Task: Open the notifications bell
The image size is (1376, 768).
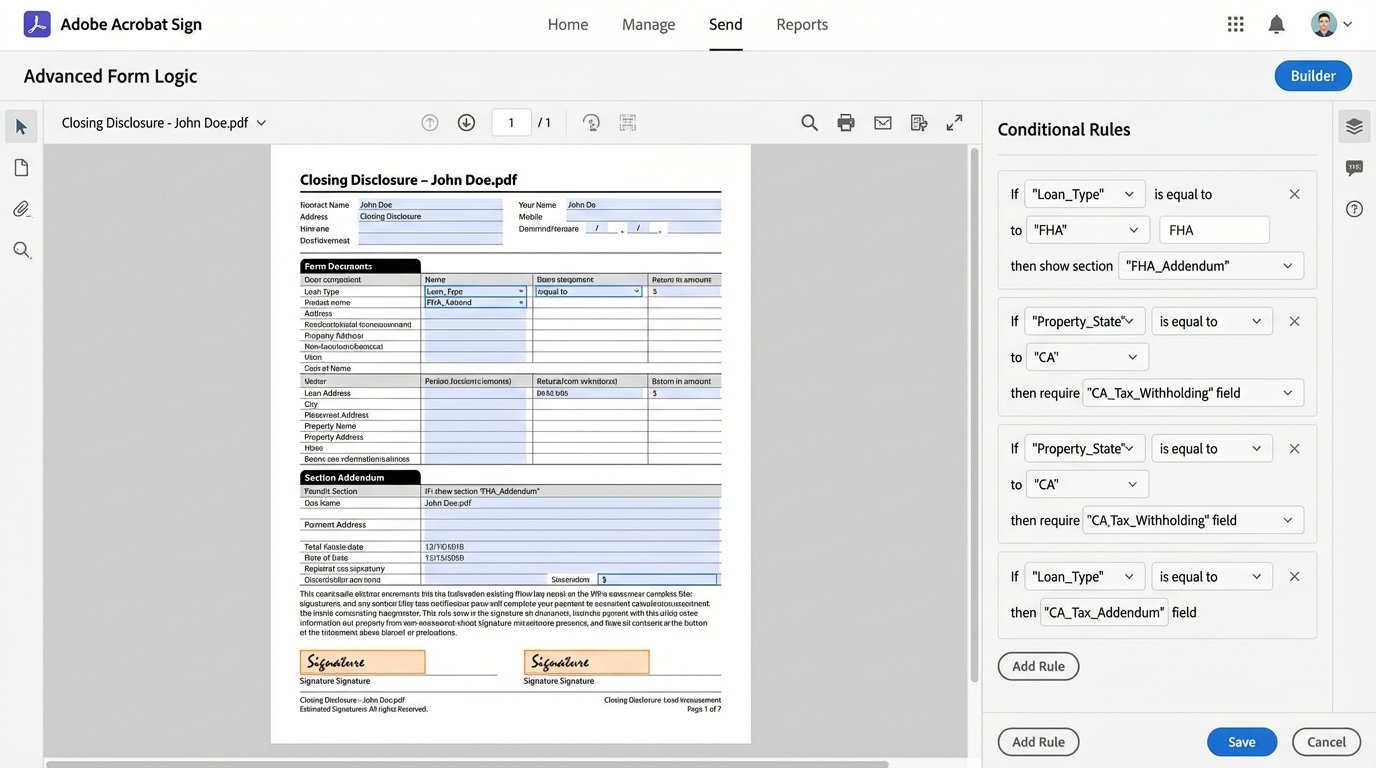Action: 1276,24
